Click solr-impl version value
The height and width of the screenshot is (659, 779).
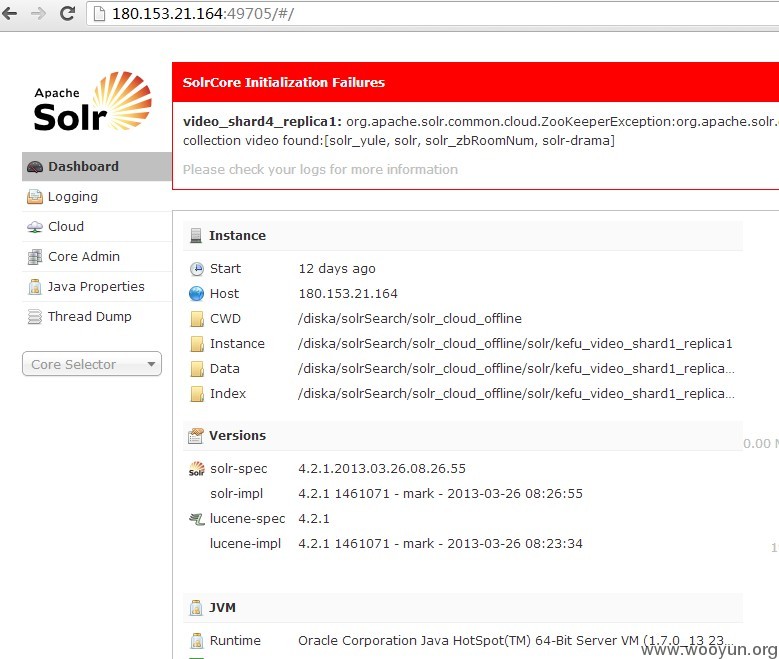440,494
